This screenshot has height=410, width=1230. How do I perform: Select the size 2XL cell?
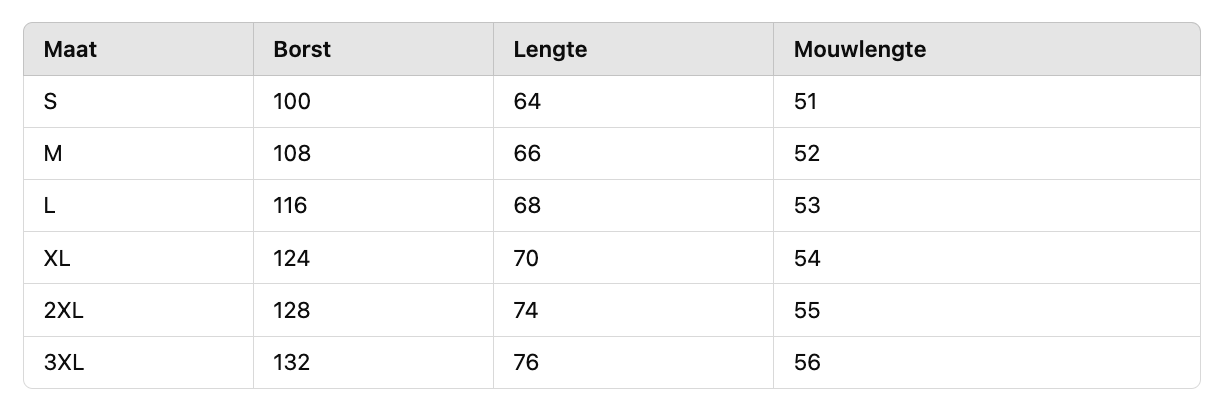[64, 310]
